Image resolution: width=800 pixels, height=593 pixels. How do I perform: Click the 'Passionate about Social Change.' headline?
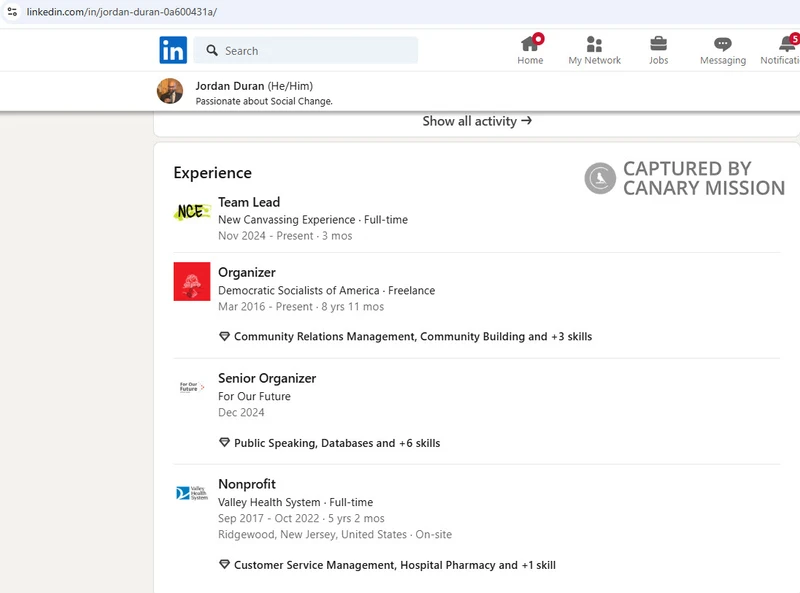pos(264,101)
